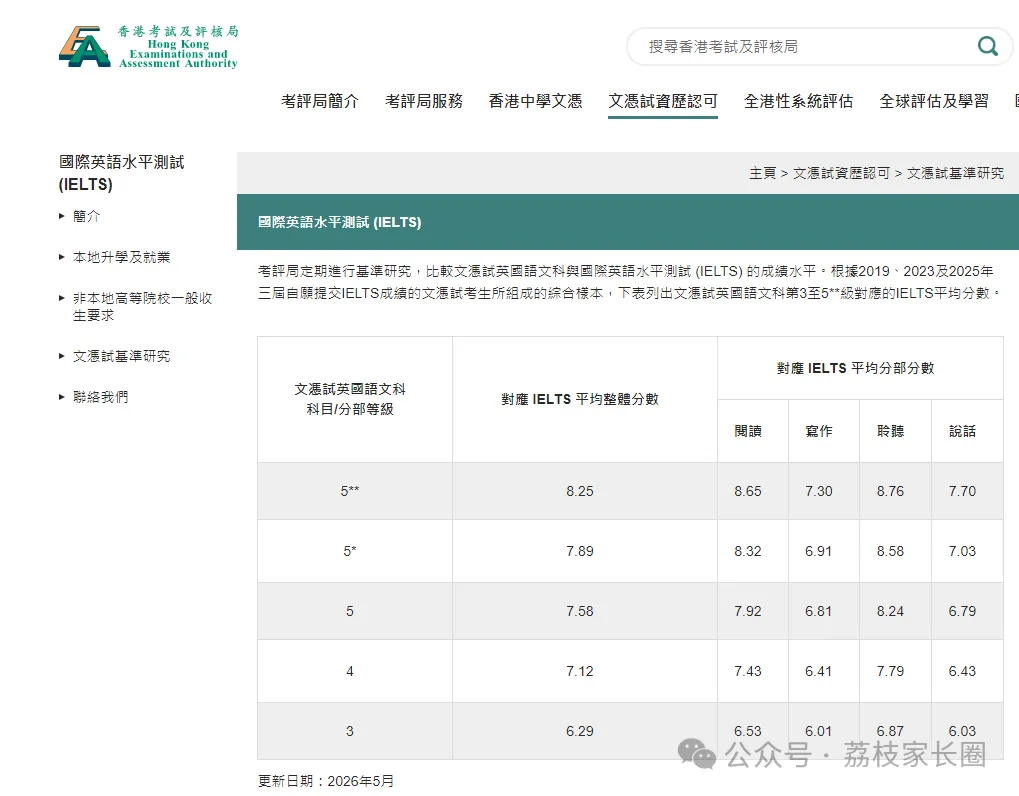The height and width of the screenshot is (796, 1019).
Task: Select speaking score 7.70
Action: (x=962, y=491)
